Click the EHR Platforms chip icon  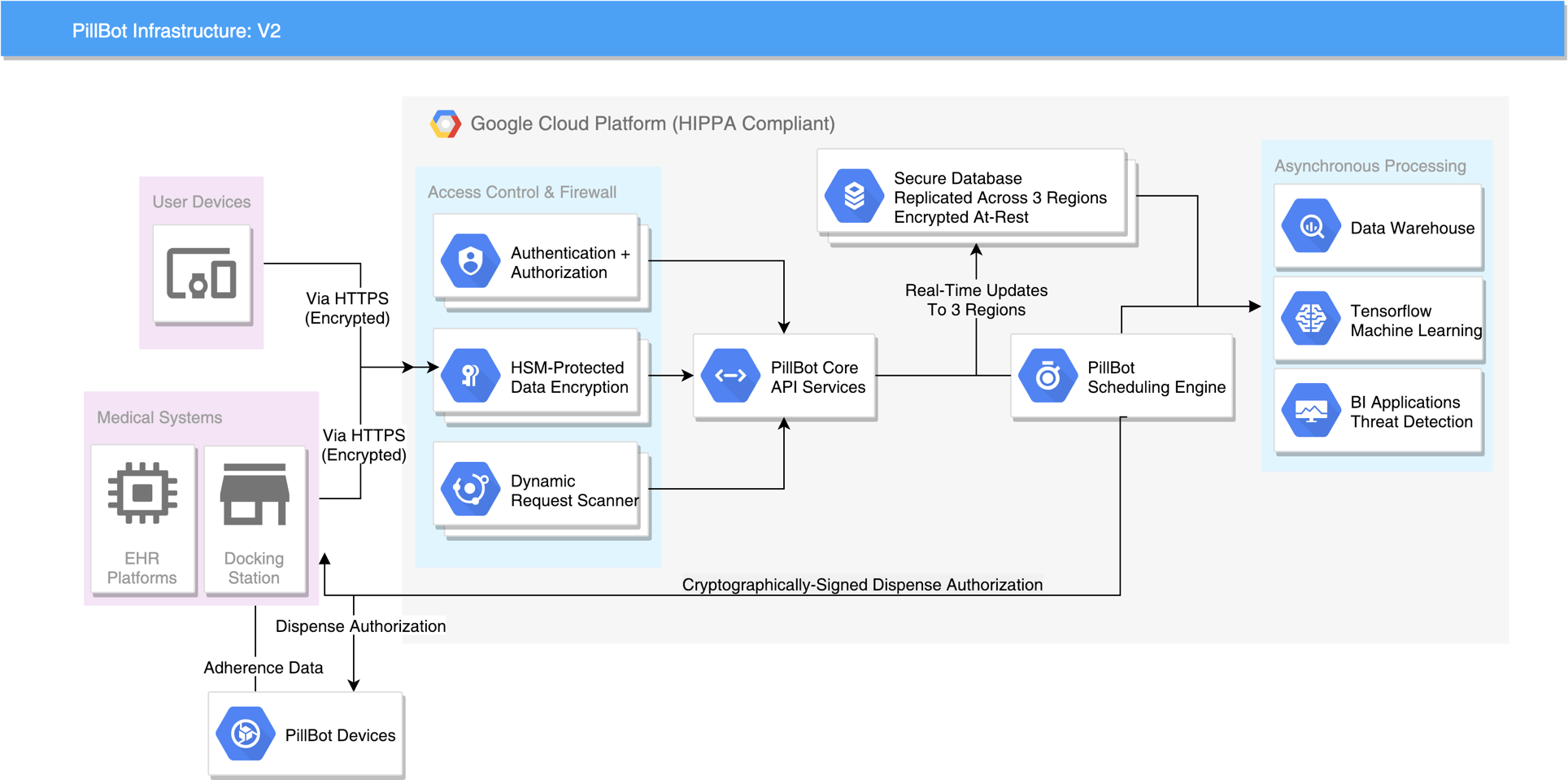pos(142,493)
